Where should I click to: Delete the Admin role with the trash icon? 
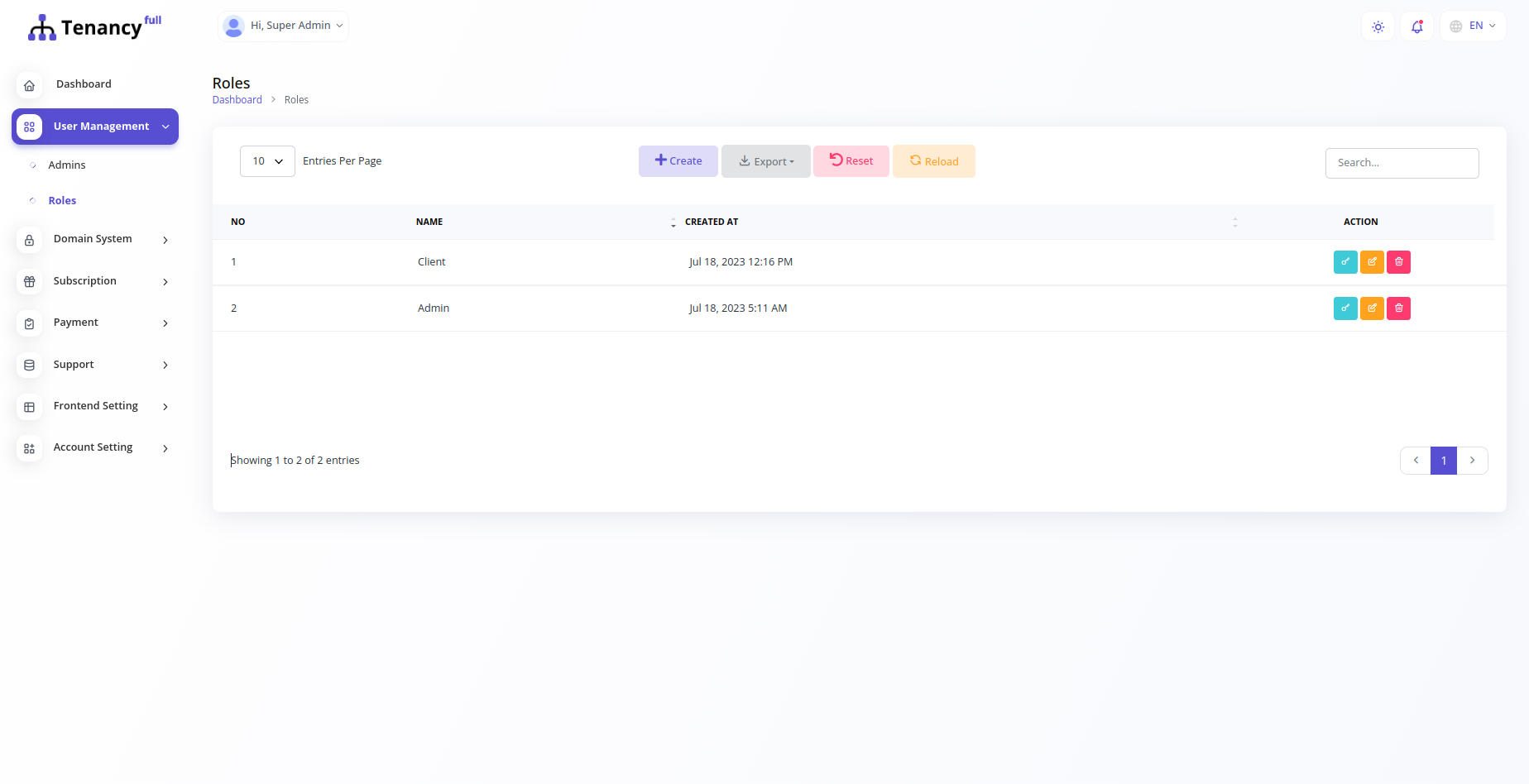pyautogui.click(x=1398, y=308)
